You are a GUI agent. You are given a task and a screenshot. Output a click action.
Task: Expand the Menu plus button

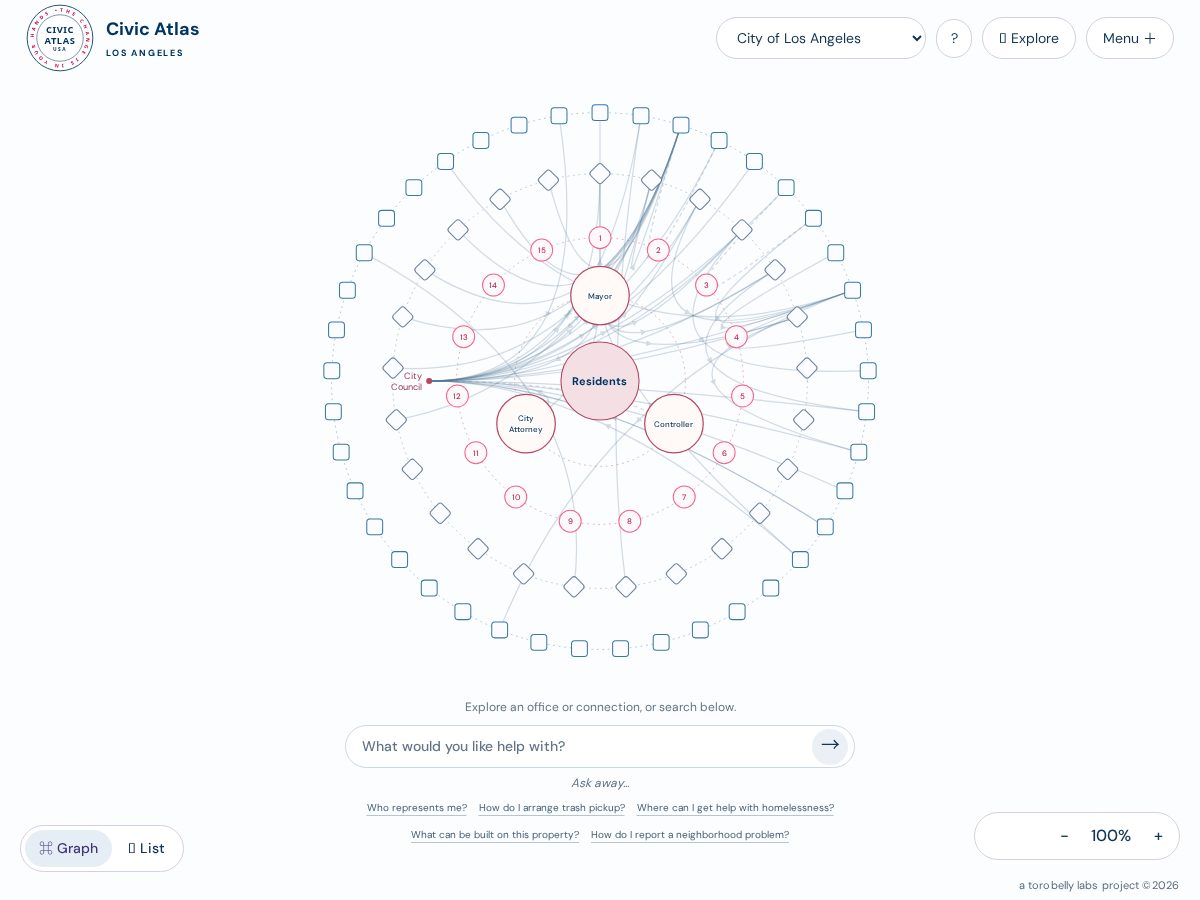(1130, 38)
